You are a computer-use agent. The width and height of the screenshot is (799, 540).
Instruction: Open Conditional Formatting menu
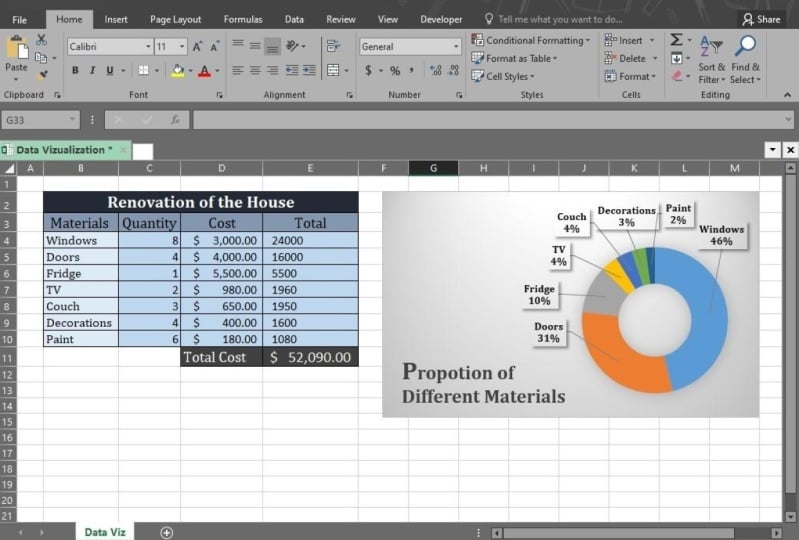pos(530,40)
